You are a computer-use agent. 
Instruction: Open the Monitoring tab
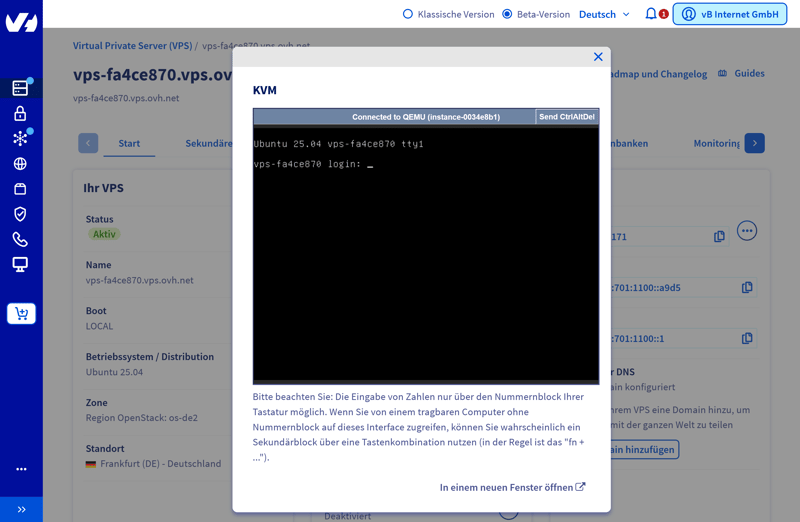click(x=716, y=143)
